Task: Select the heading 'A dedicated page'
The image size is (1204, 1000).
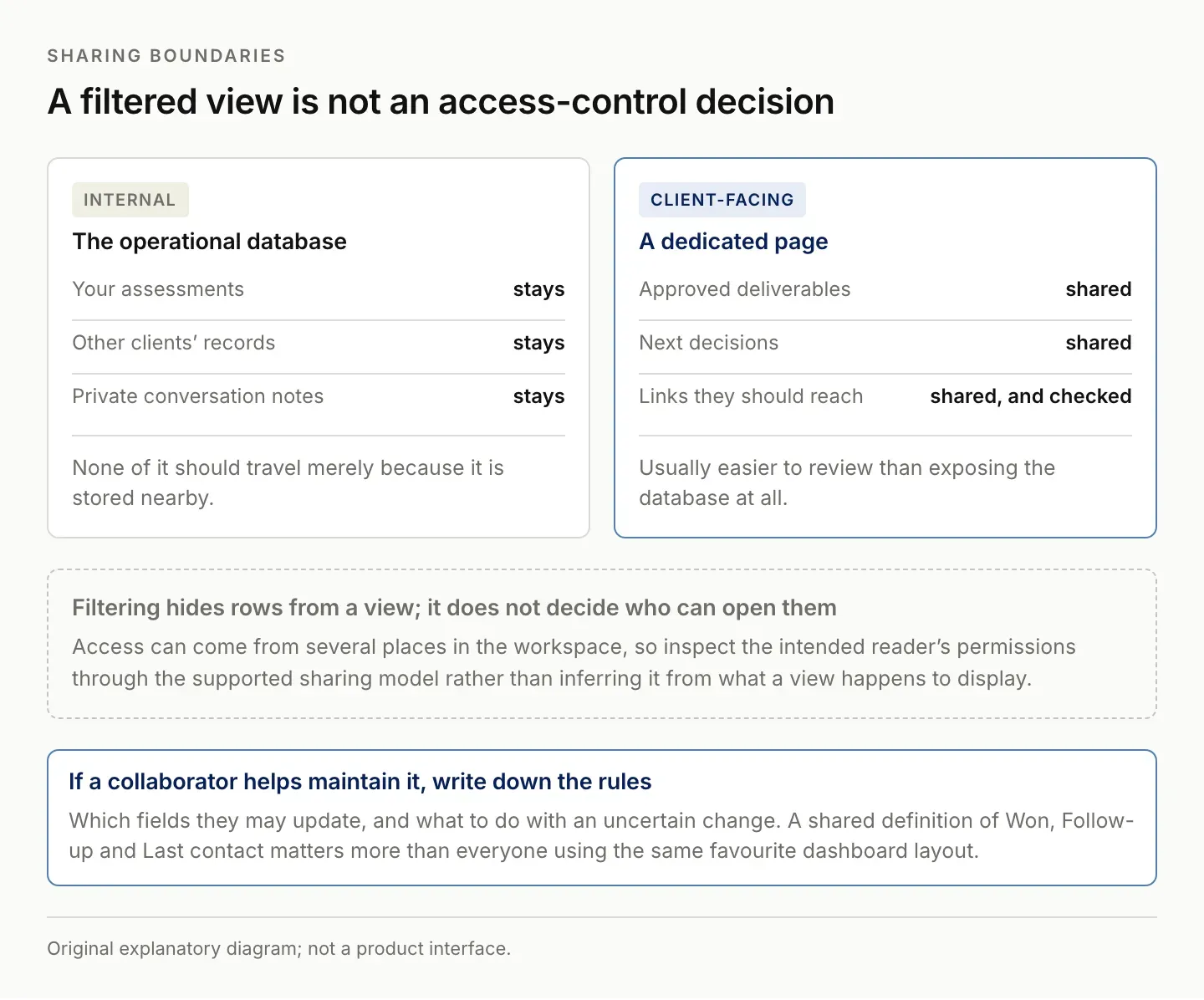Action: tap(733, 242)
